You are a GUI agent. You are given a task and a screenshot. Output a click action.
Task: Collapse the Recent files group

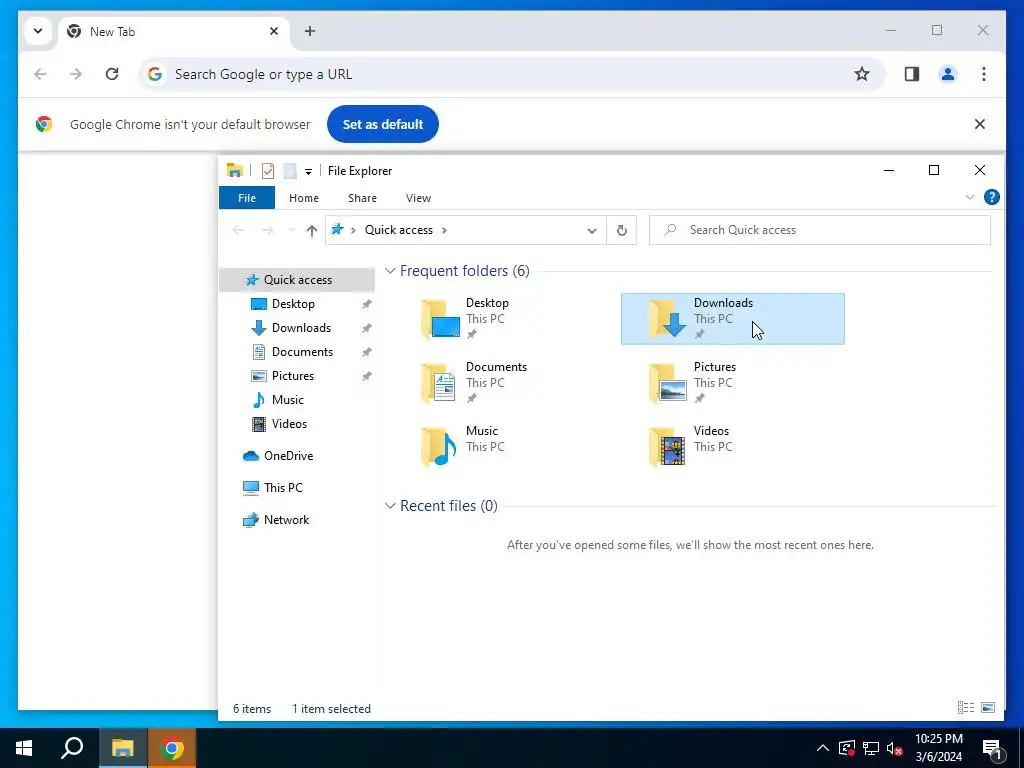pyautogui.click(x=390, y=505)
